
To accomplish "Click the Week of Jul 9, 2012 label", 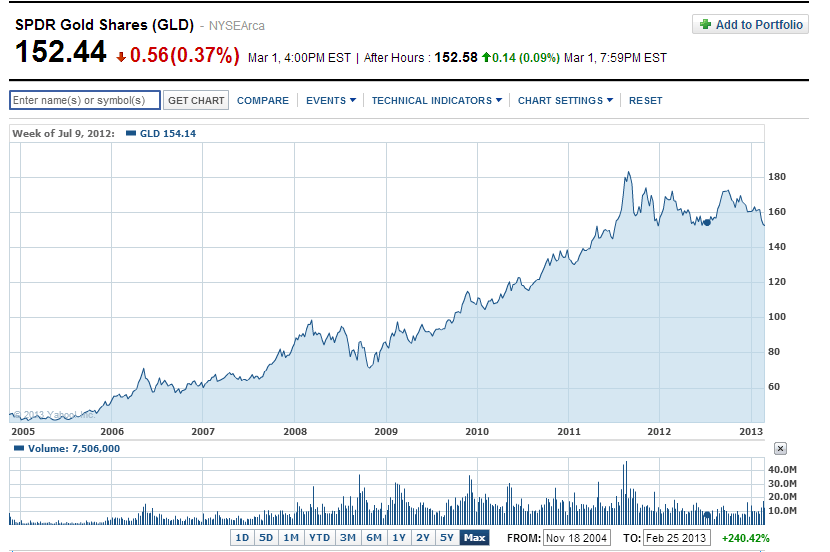I will [x=64, y=133].
